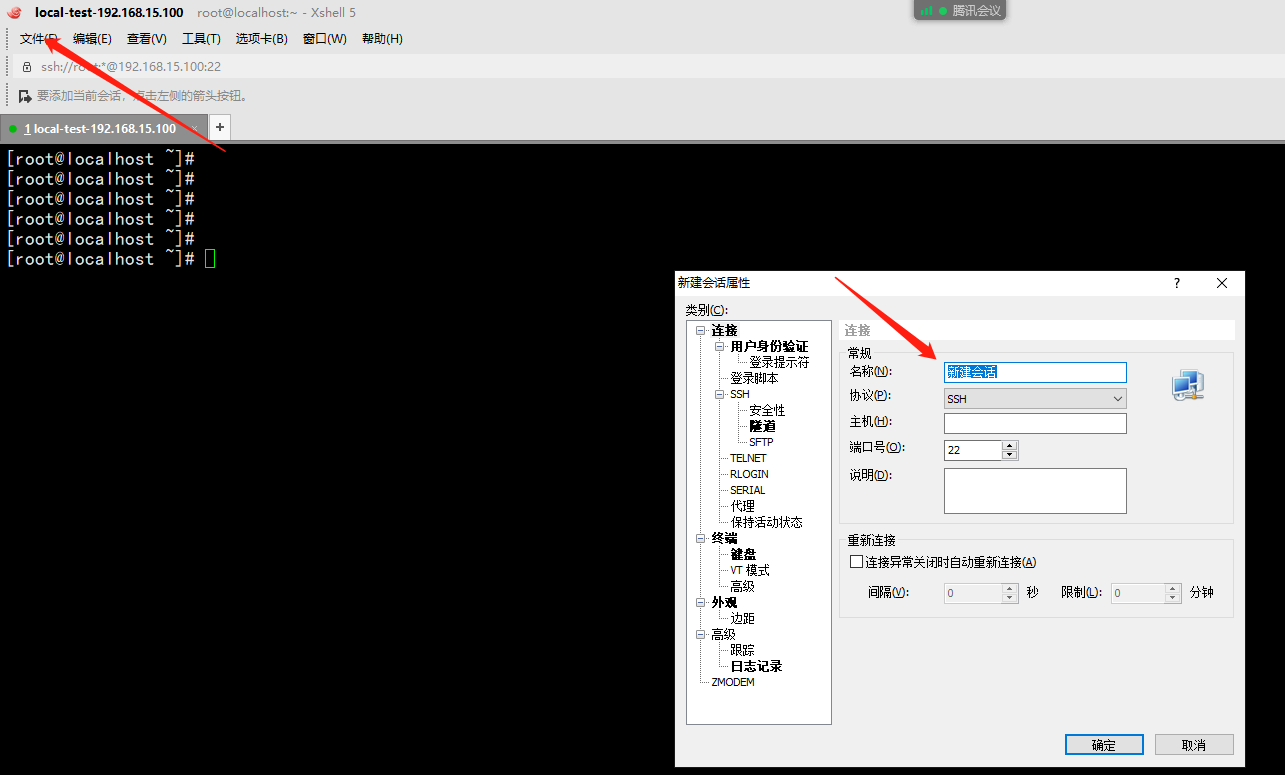1285x775 pixels.
Task: Collapse the 高级 top-level tree node
Action: point(701,634)
